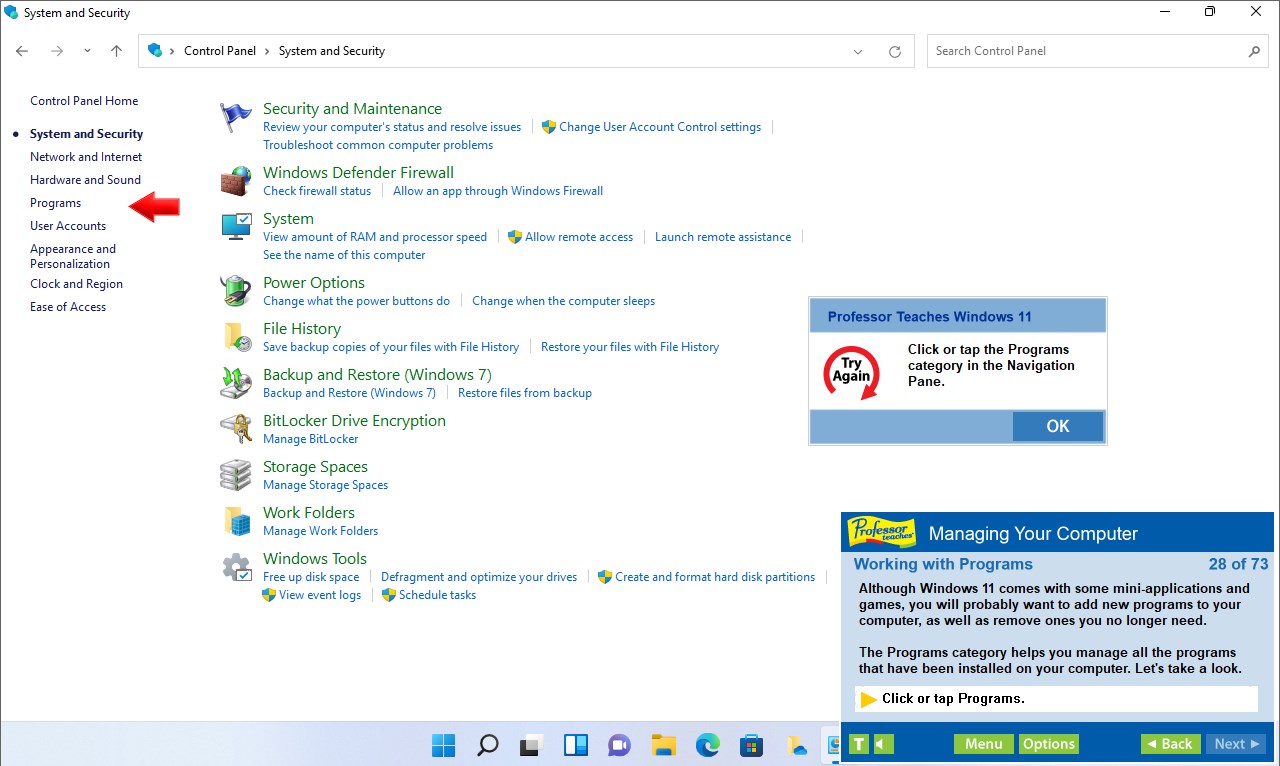The image size is (1280, 766).
Task: Expand the chevron after Control Panel breadcrumb
Action: pyautogui.click(x=267, y=51)
